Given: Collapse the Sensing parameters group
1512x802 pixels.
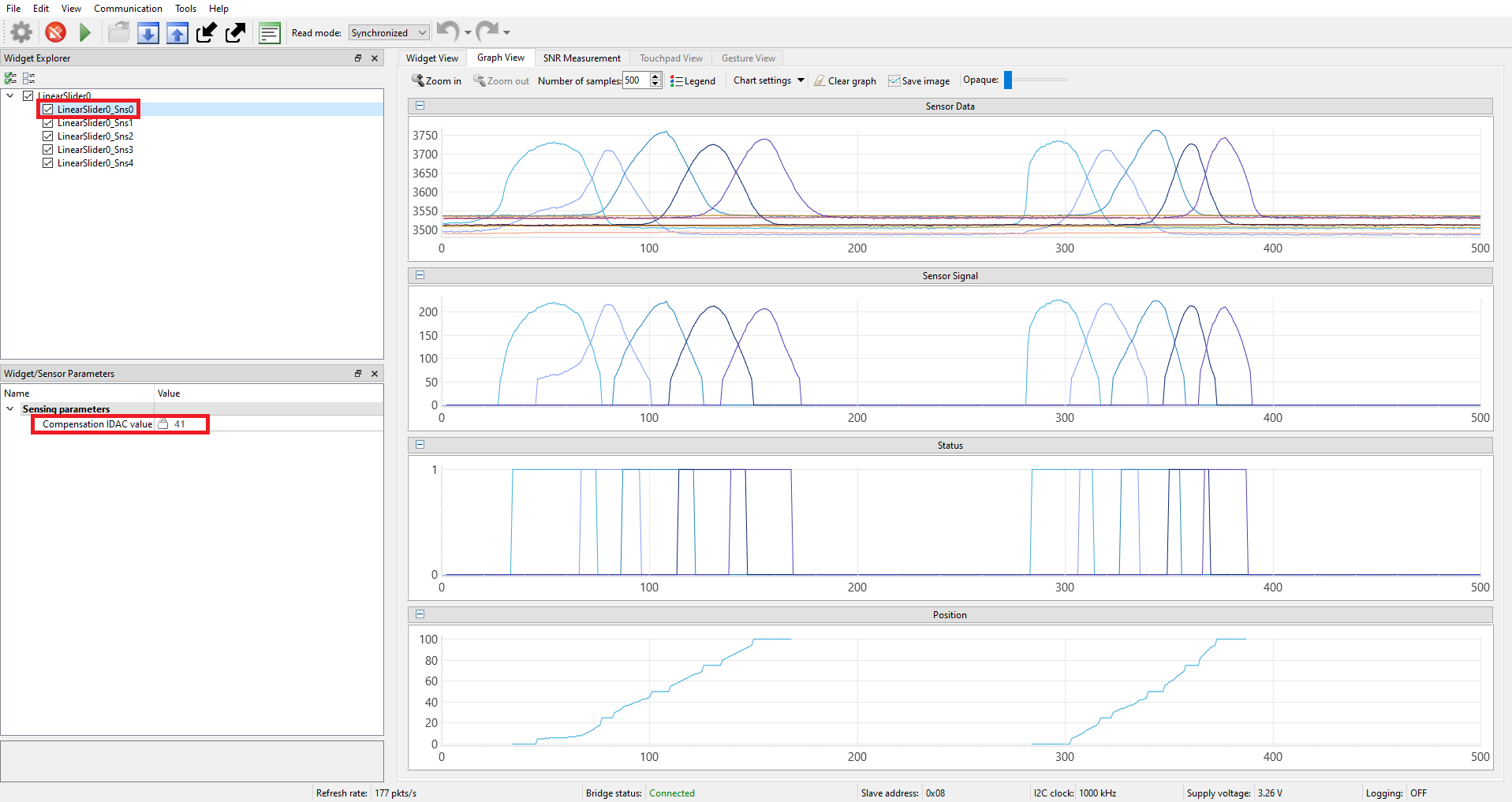Looking at the screenshot, I should tap(10, 409).
